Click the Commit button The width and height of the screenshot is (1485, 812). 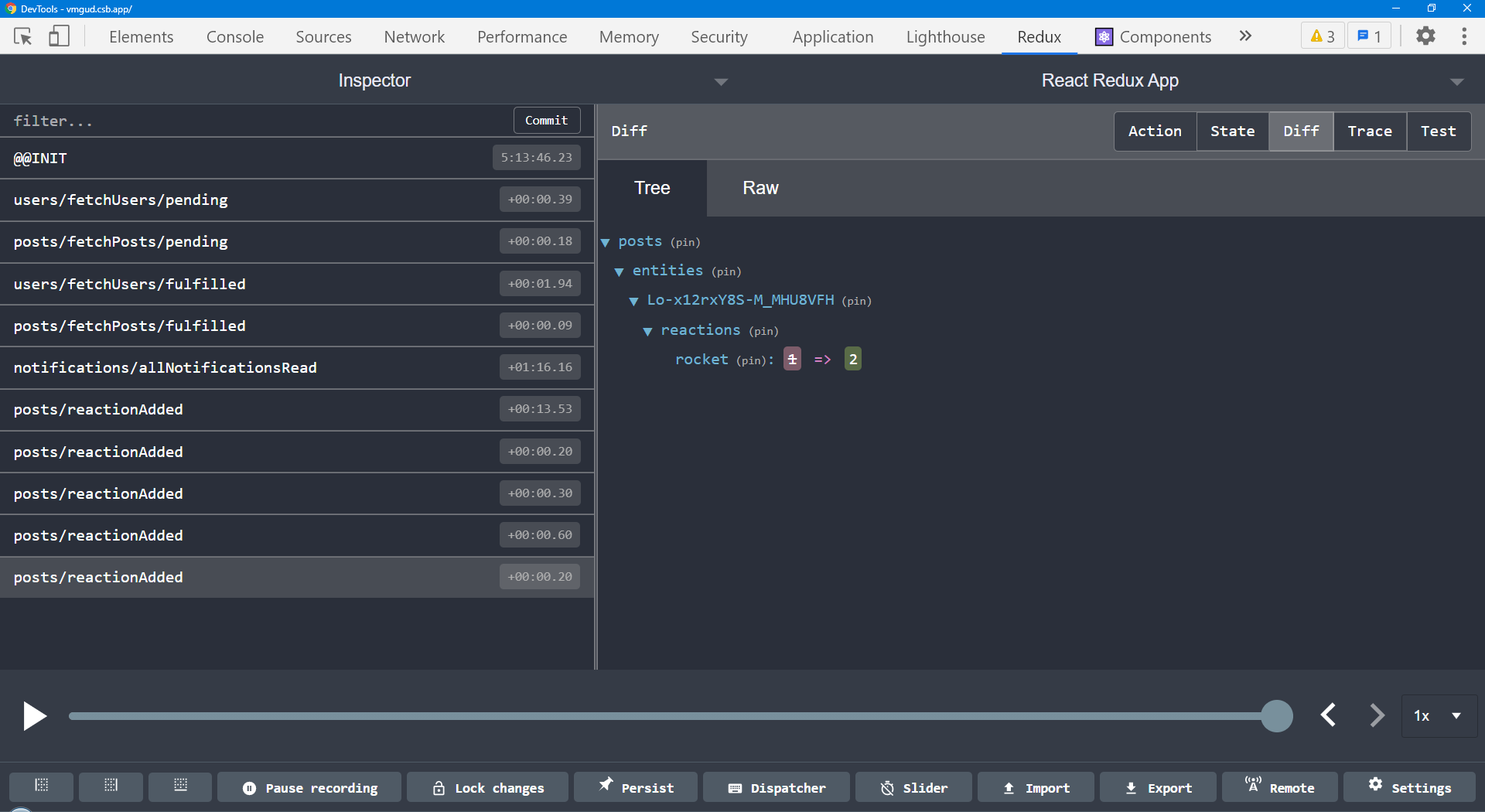coord(547,120)
